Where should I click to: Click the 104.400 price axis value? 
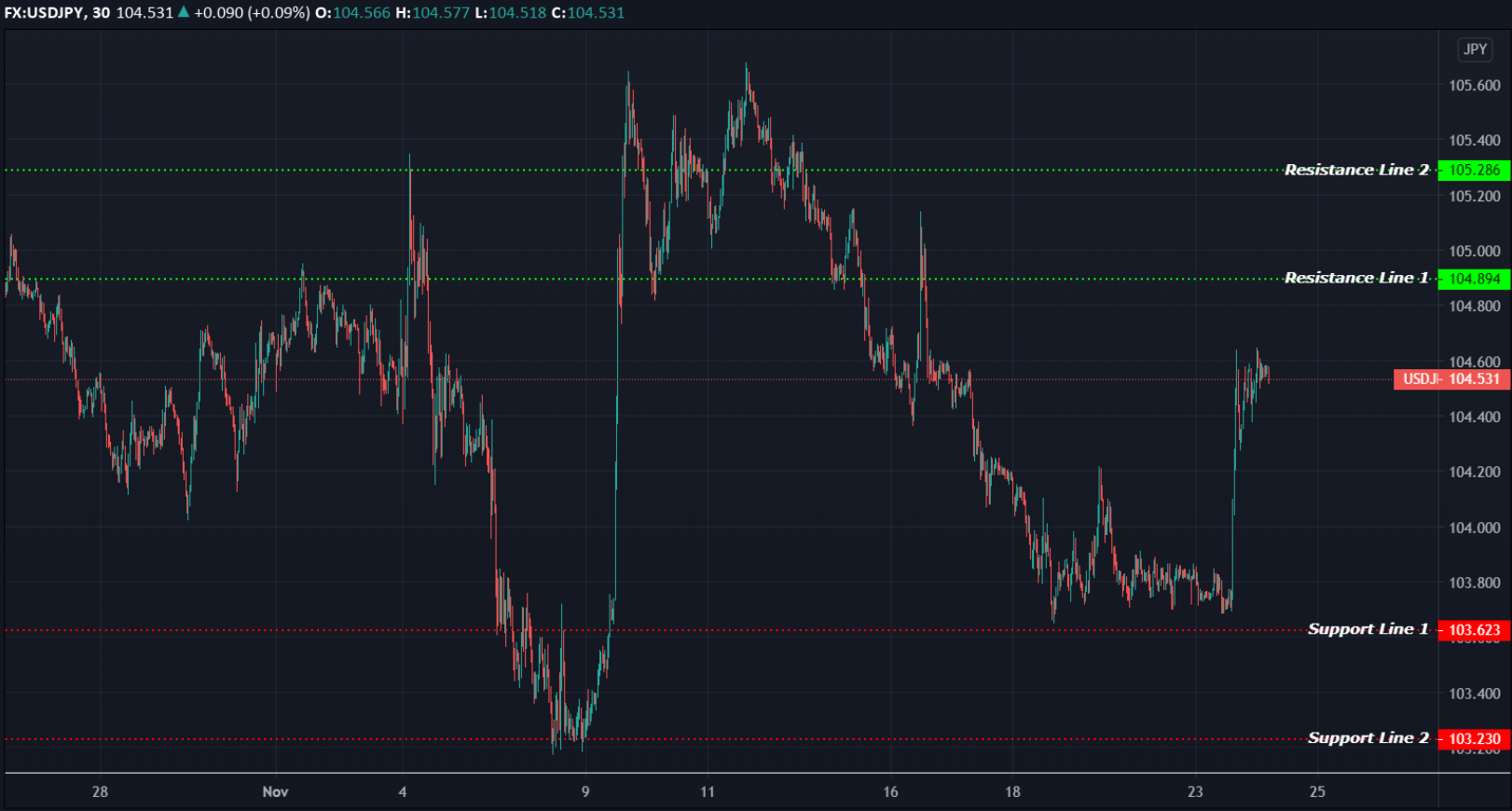[1474, 418]
